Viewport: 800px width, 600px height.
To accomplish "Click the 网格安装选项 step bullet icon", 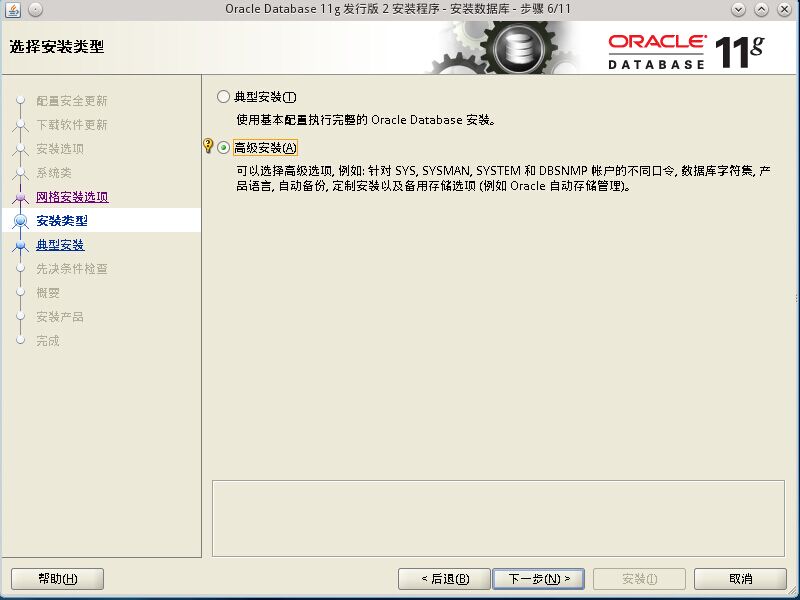I will tap(20, 197).
